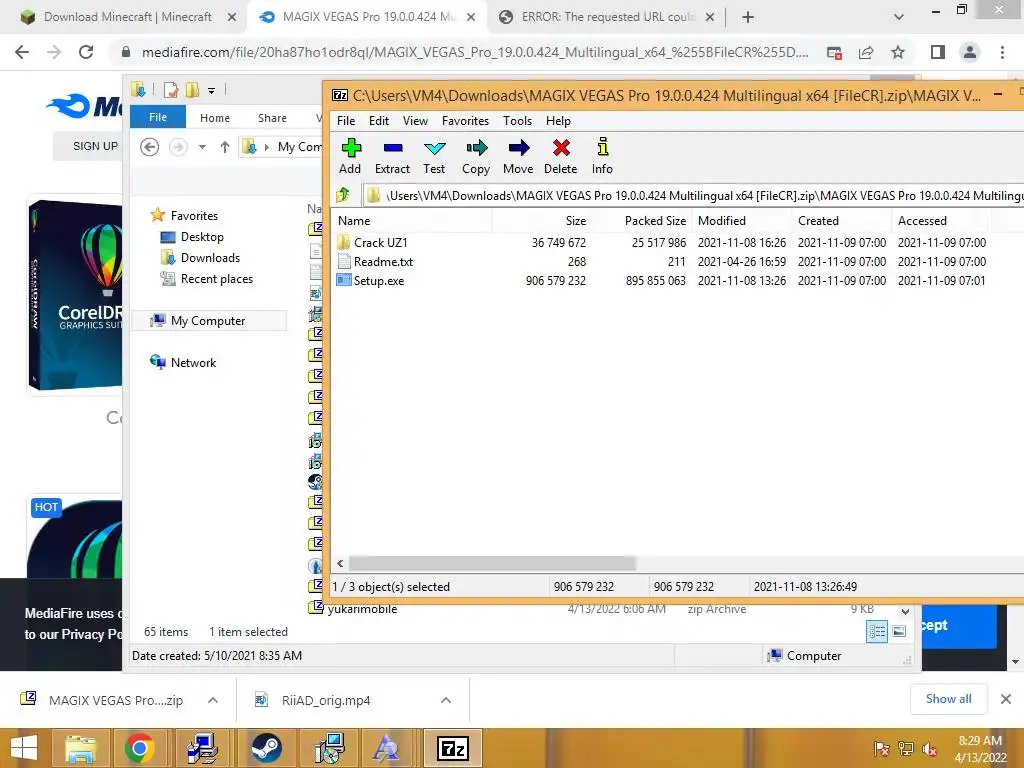The height and width of the screenshot is (768, 1024).
Task: Click the Chrome share page icon
Action: click(867, 52)
